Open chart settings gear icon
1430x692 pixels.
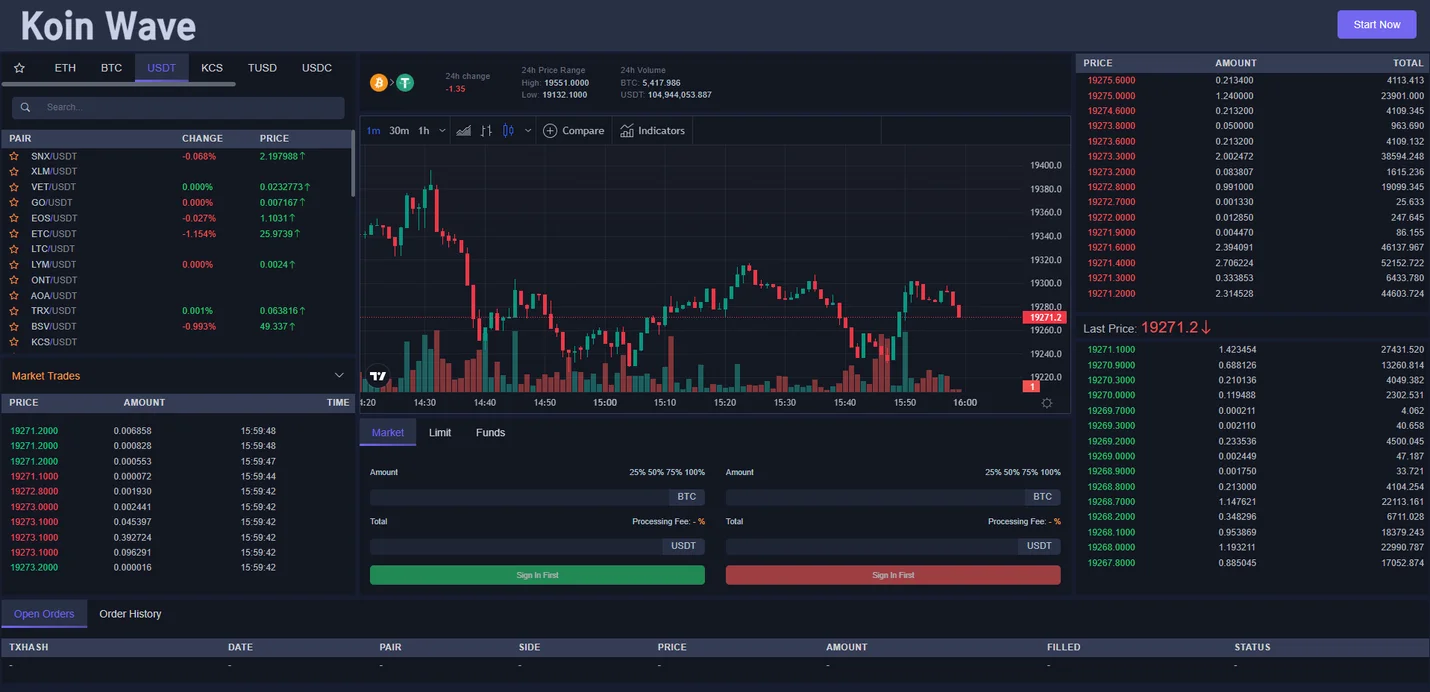(x=1047, y=403)
